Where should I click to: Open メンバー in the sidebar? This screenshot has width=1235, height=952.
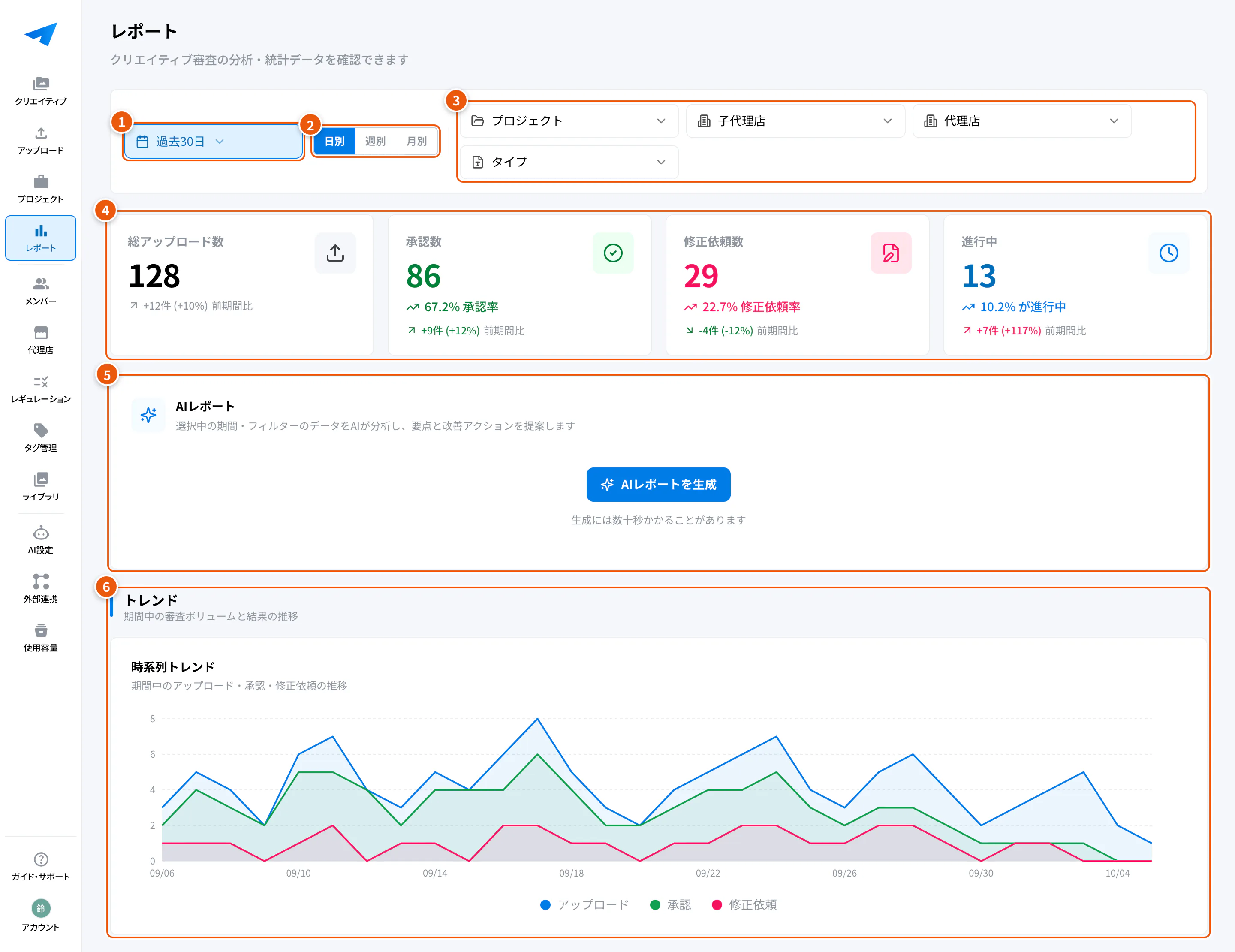[41, 291]
